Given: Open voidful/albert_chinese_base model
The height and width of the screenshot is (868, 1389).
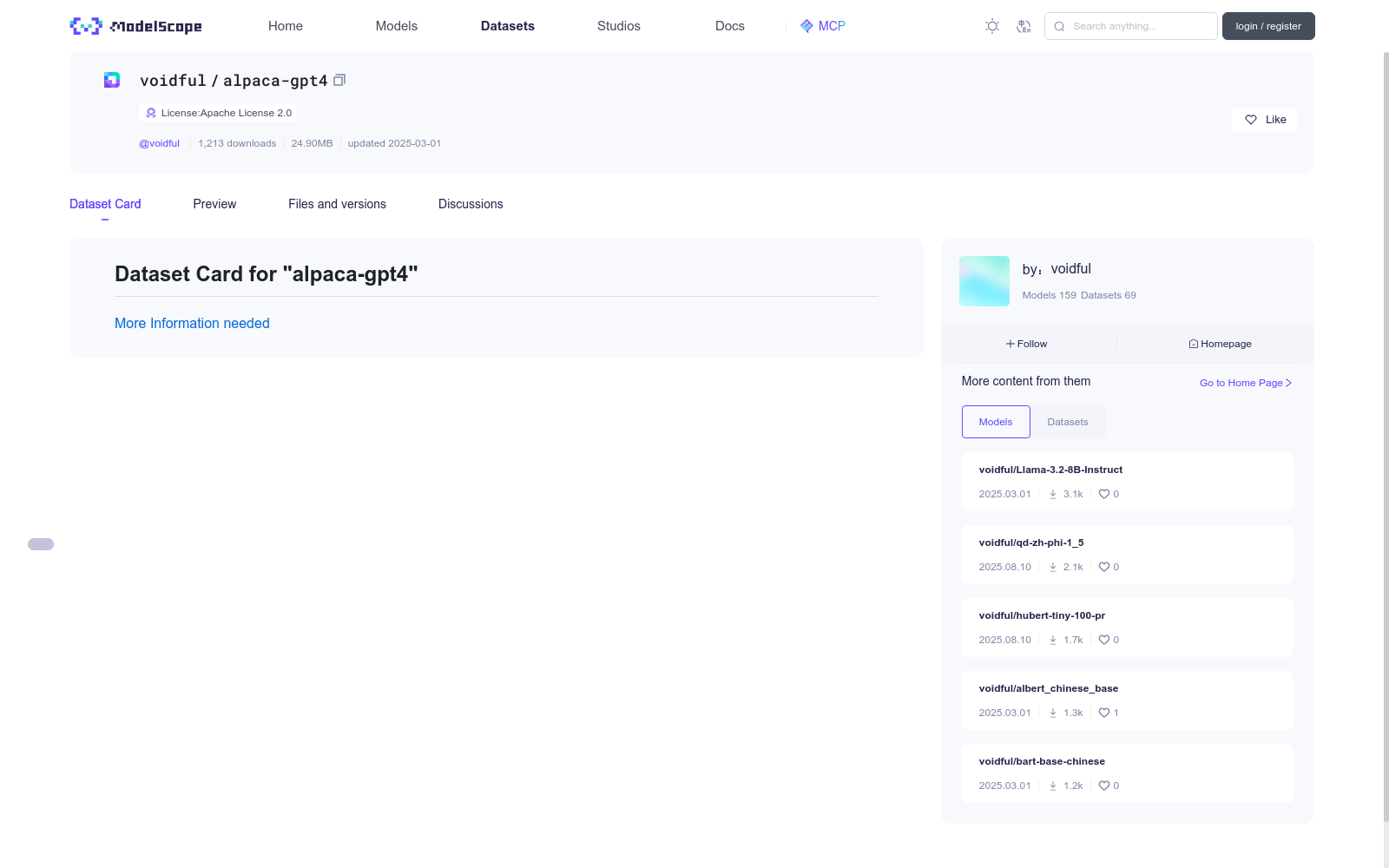Looking at the screenshot, I should (1049, 688).
